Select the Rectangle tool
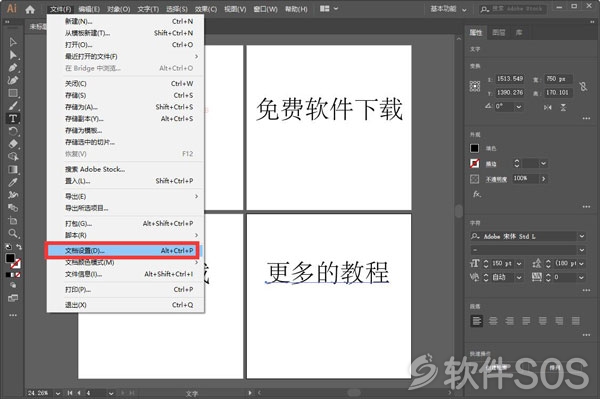600x399 pixels. 13,93
